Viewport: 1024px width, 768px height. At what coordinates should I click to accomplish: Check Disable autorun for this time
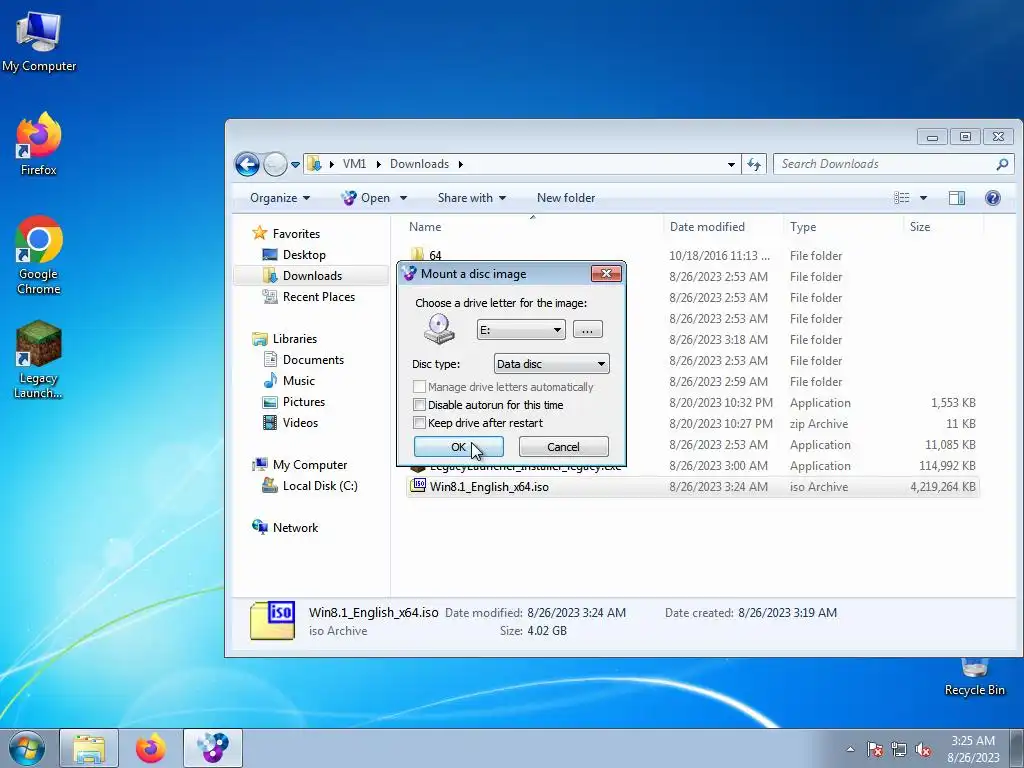click(419, 405)
